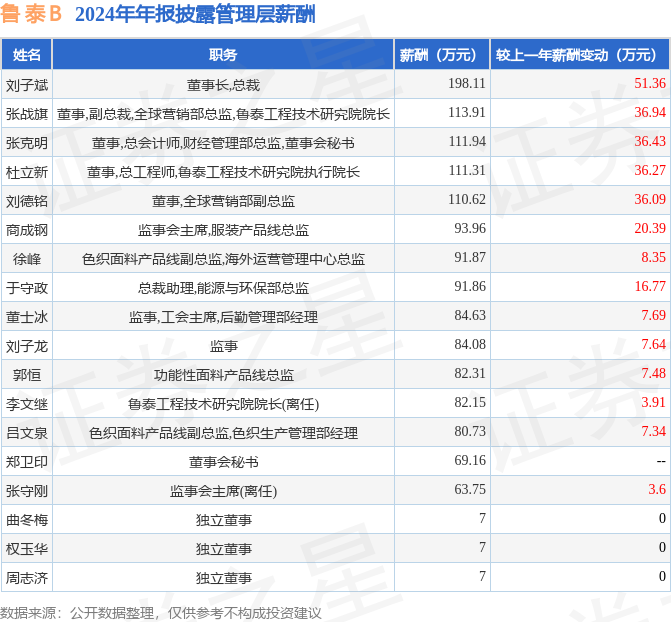Screen dimensions: 671x622
Task: Select the name 徐峰
Action: (27, 259)
